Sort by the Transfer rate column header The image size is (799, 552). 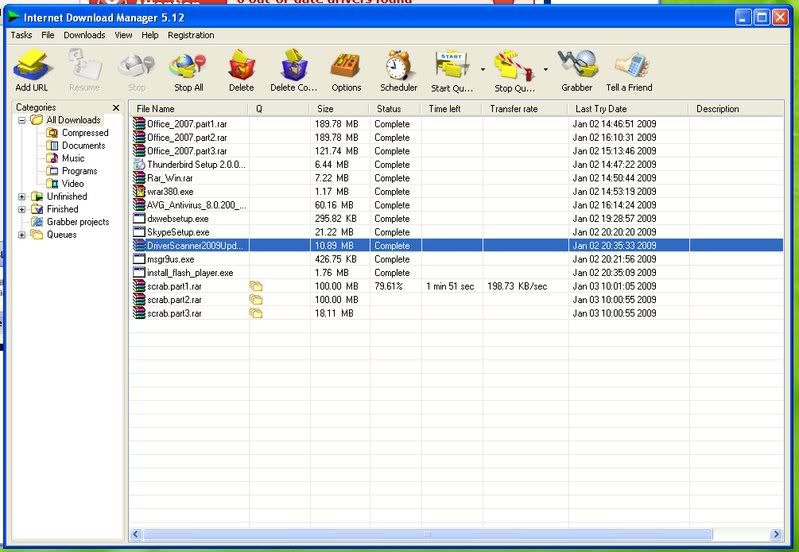[525, 109]
